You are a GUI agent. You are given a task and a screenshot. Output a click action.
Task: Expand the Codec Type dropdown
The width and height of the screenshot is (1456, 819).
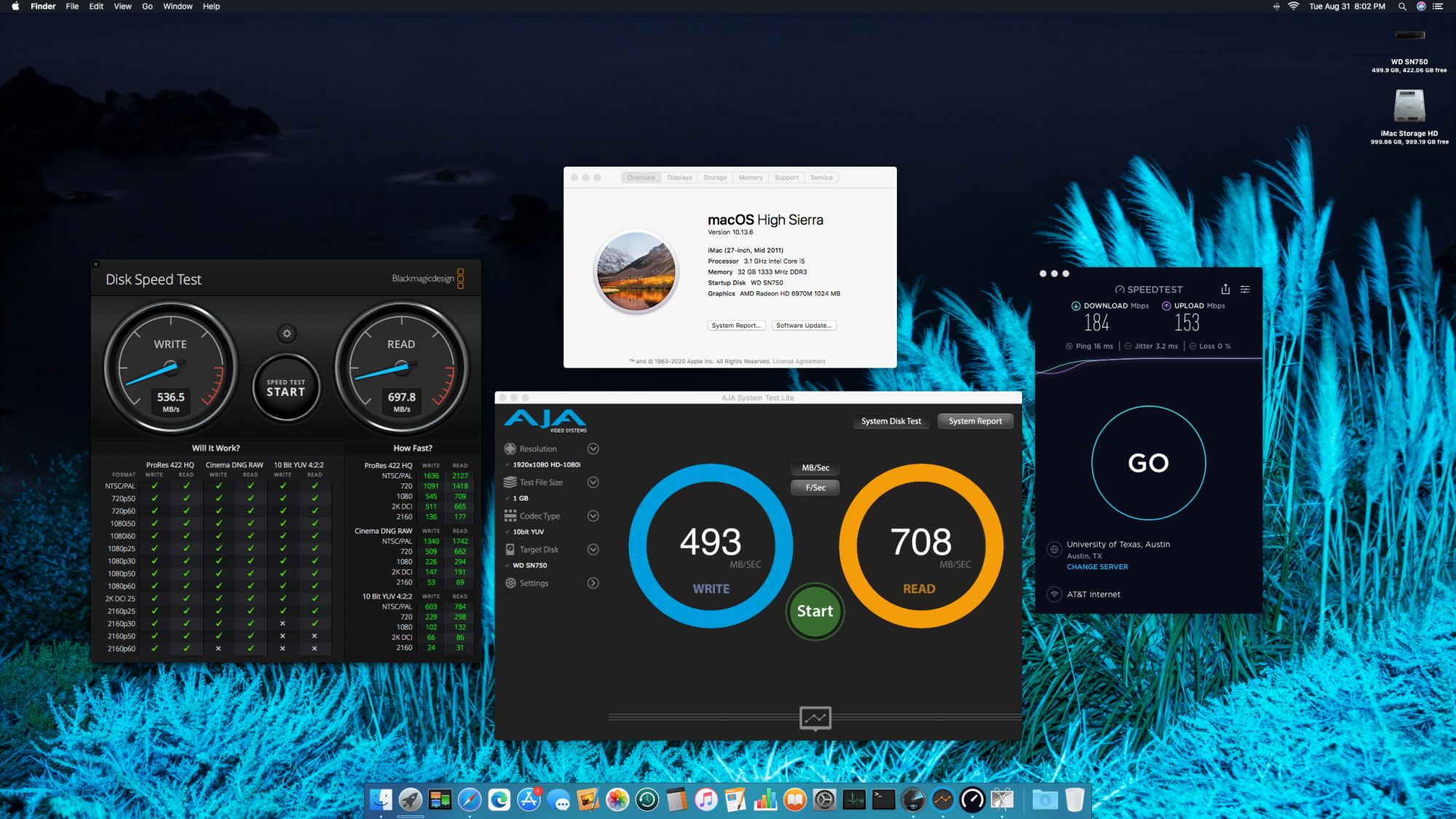point(593,516)
